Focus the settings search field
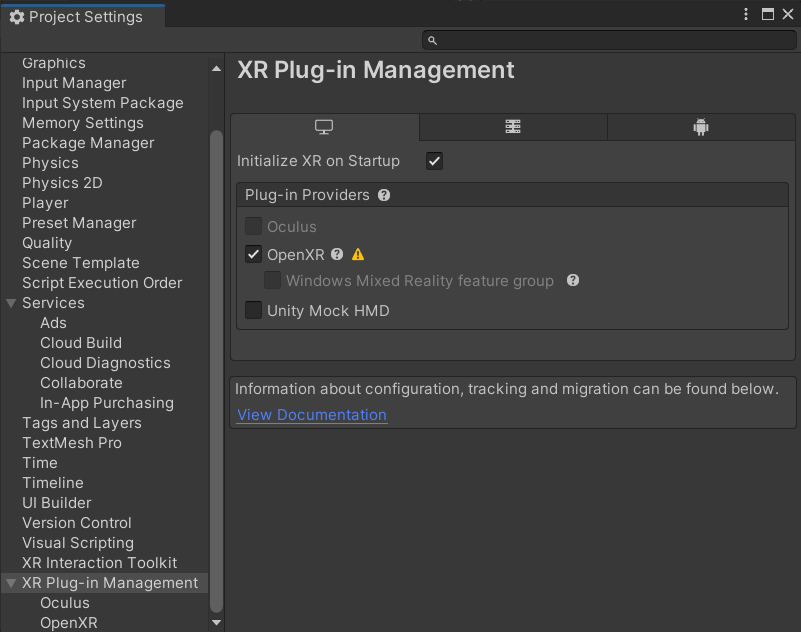 [609, 40]
